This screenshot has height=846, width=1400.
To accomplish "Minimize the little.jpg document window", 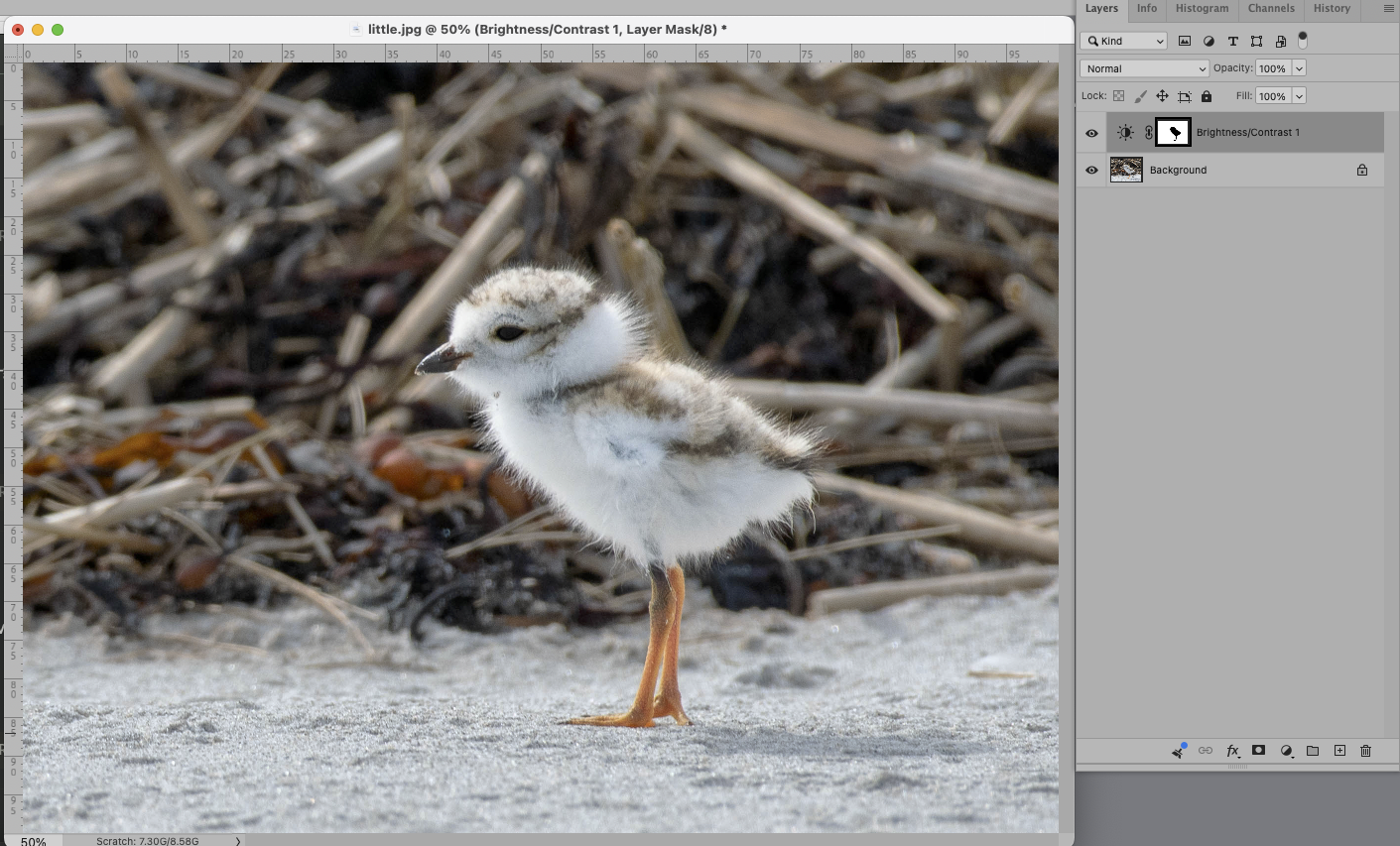I will pyautogui.click(x=38, y=30).
